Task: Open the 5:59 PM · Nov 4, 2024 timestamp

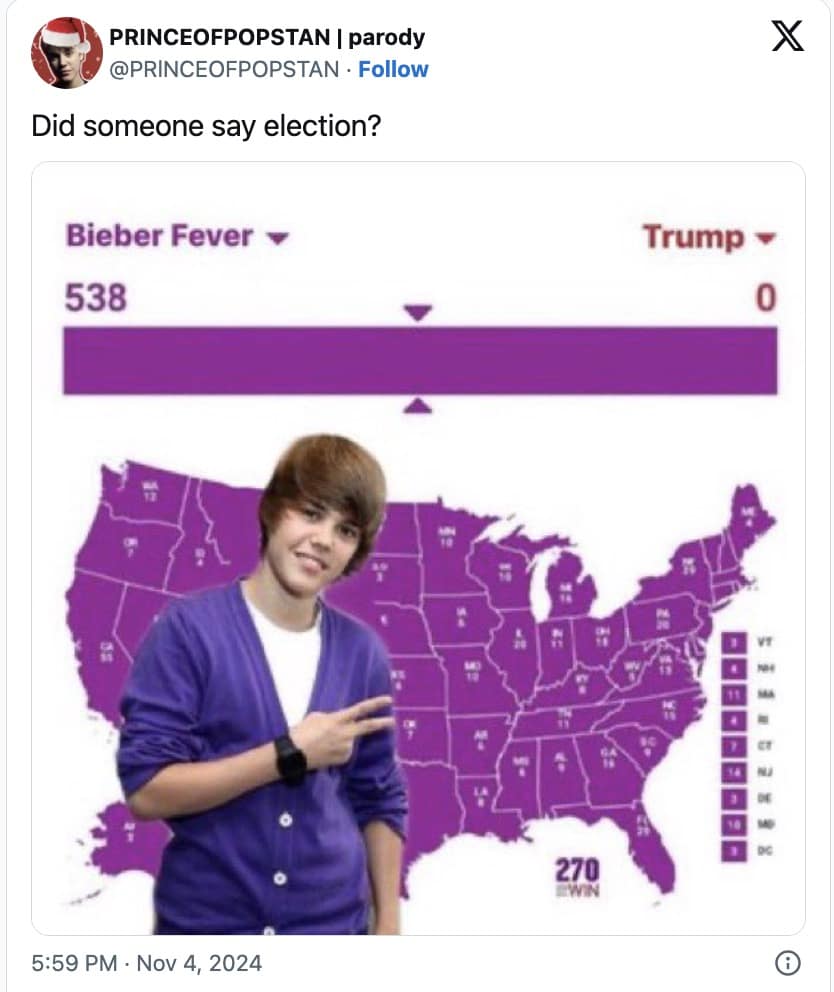Action: [147, 963]
